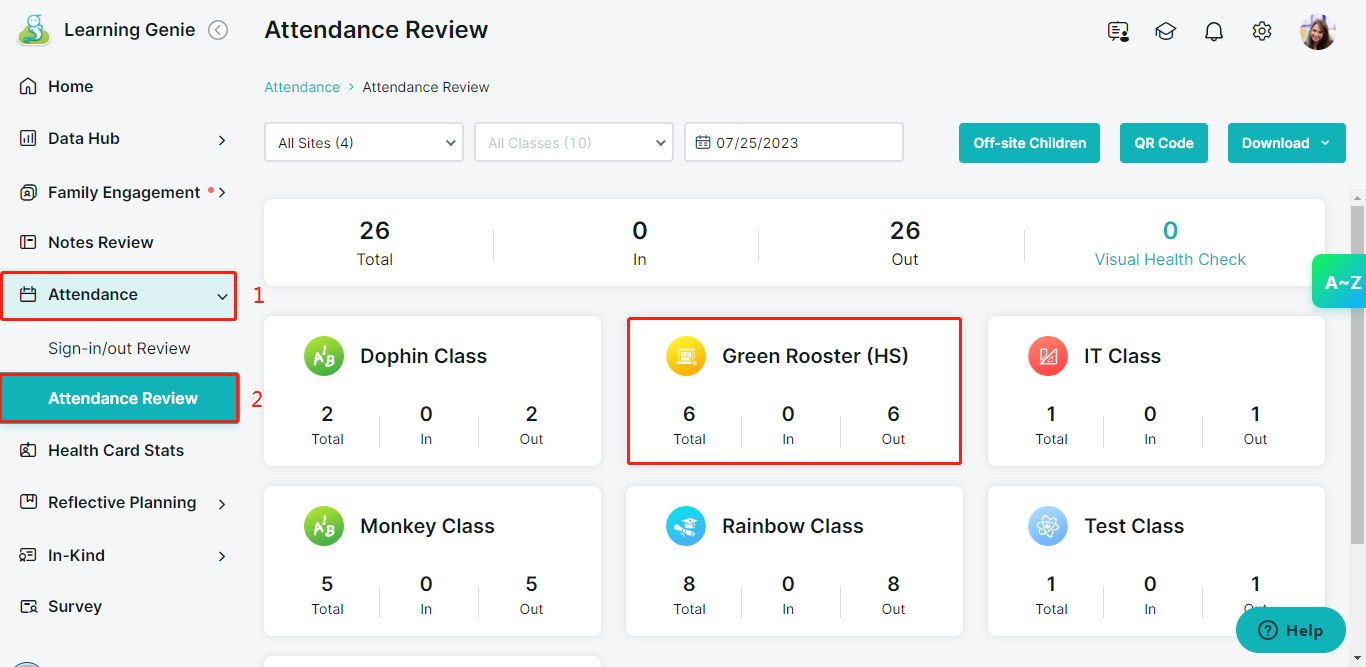Click the Off-site Children button
1366x667 pixels.
(1029, 143)
